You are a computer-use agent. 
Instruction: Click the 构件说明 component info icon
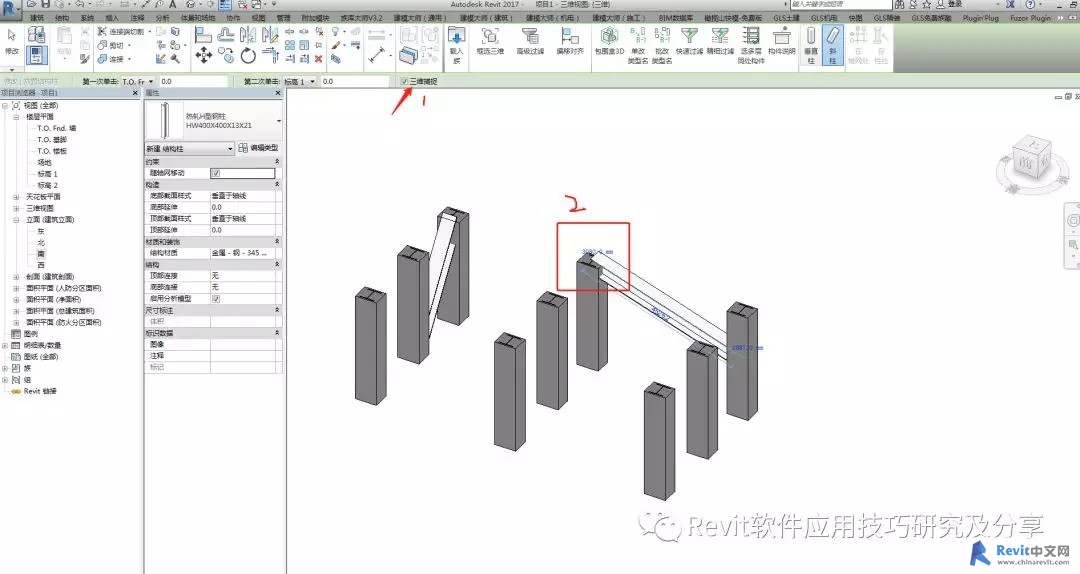(781, 41)
